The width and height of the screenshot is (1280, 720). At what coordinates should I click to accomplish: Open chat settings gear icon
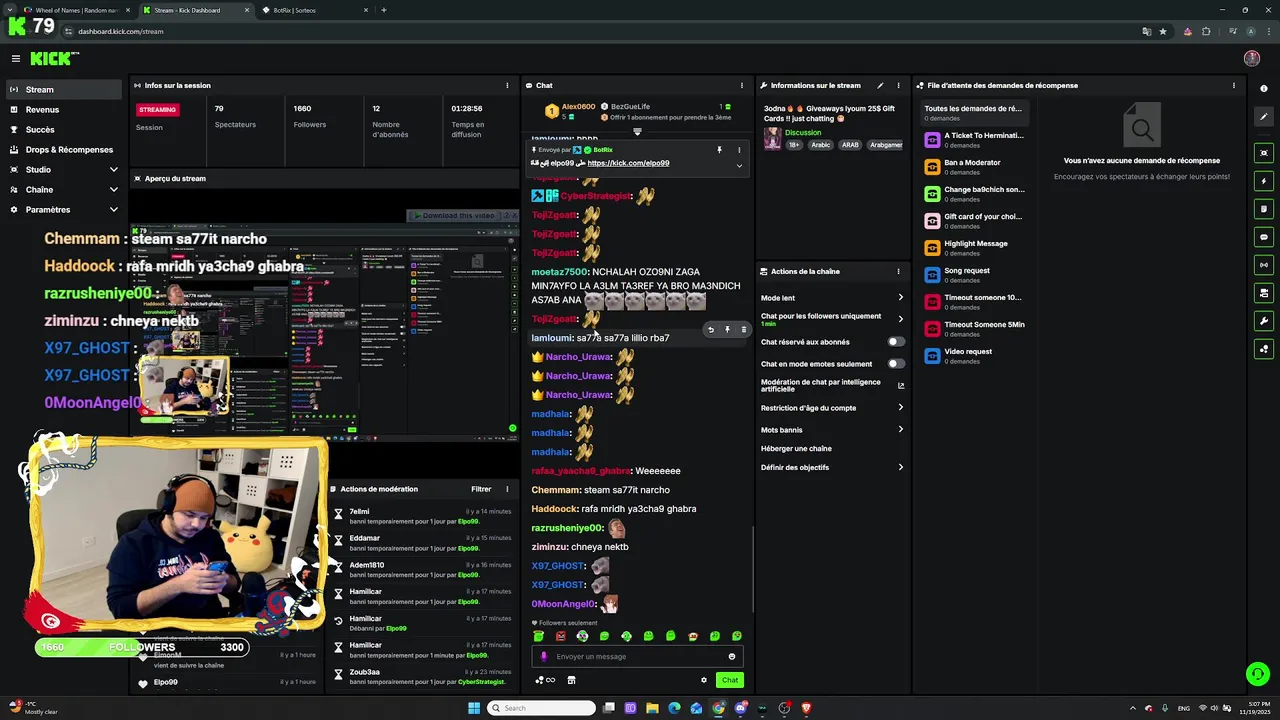coord(704,680)
